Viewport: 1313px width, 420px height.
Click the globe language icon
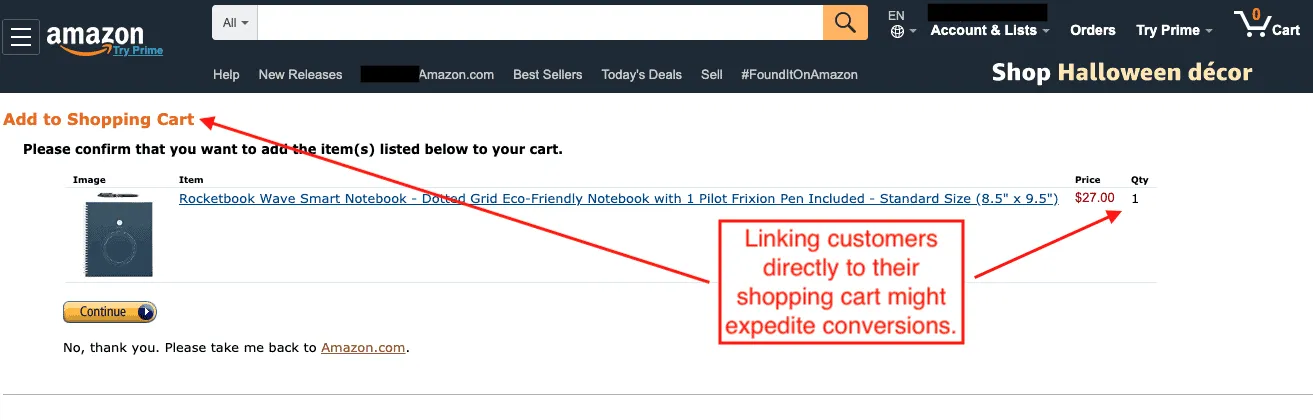[897, 31]
